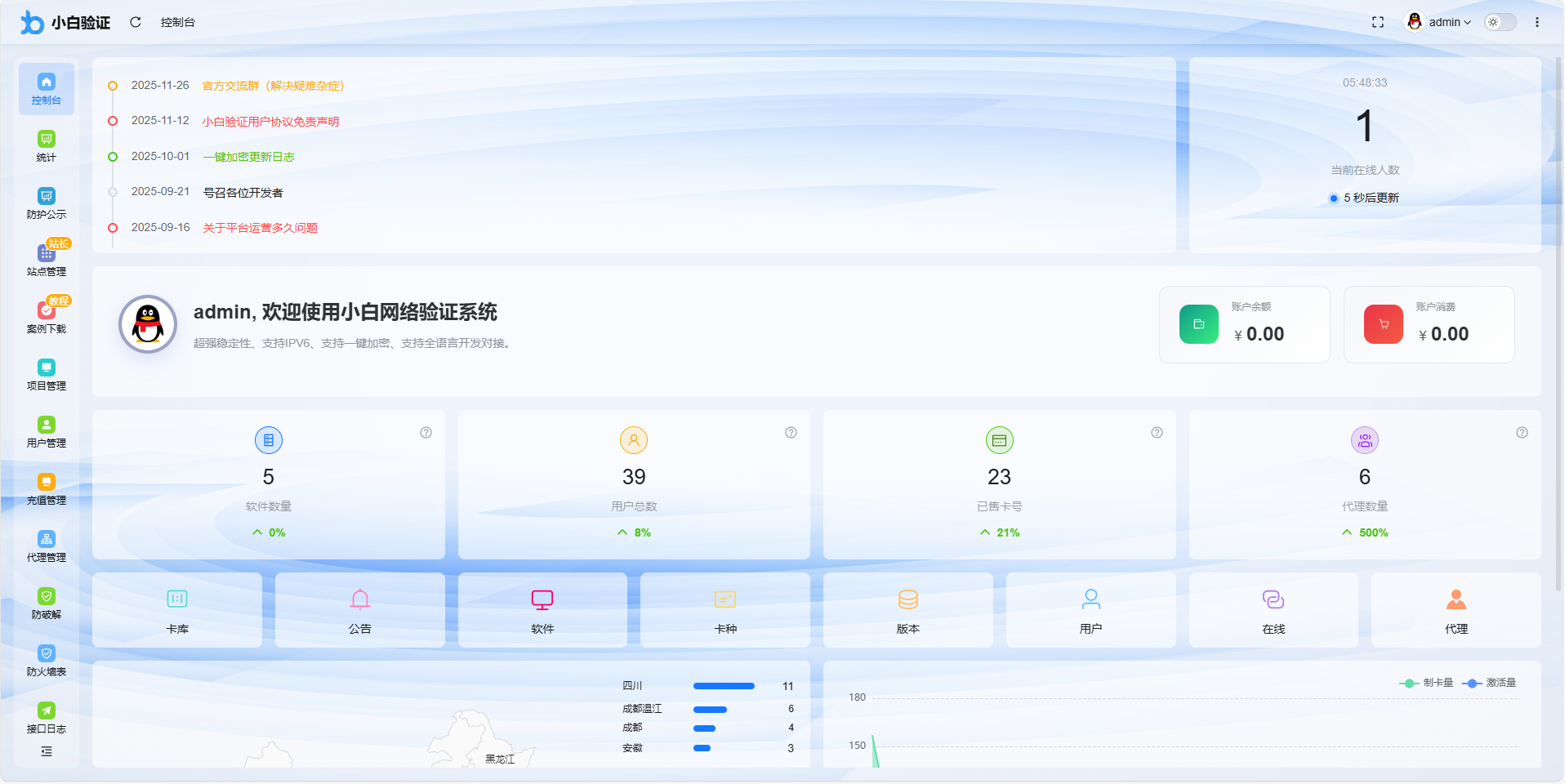
Task: Refresh the page with the reload icon
Action: (136, 22)
